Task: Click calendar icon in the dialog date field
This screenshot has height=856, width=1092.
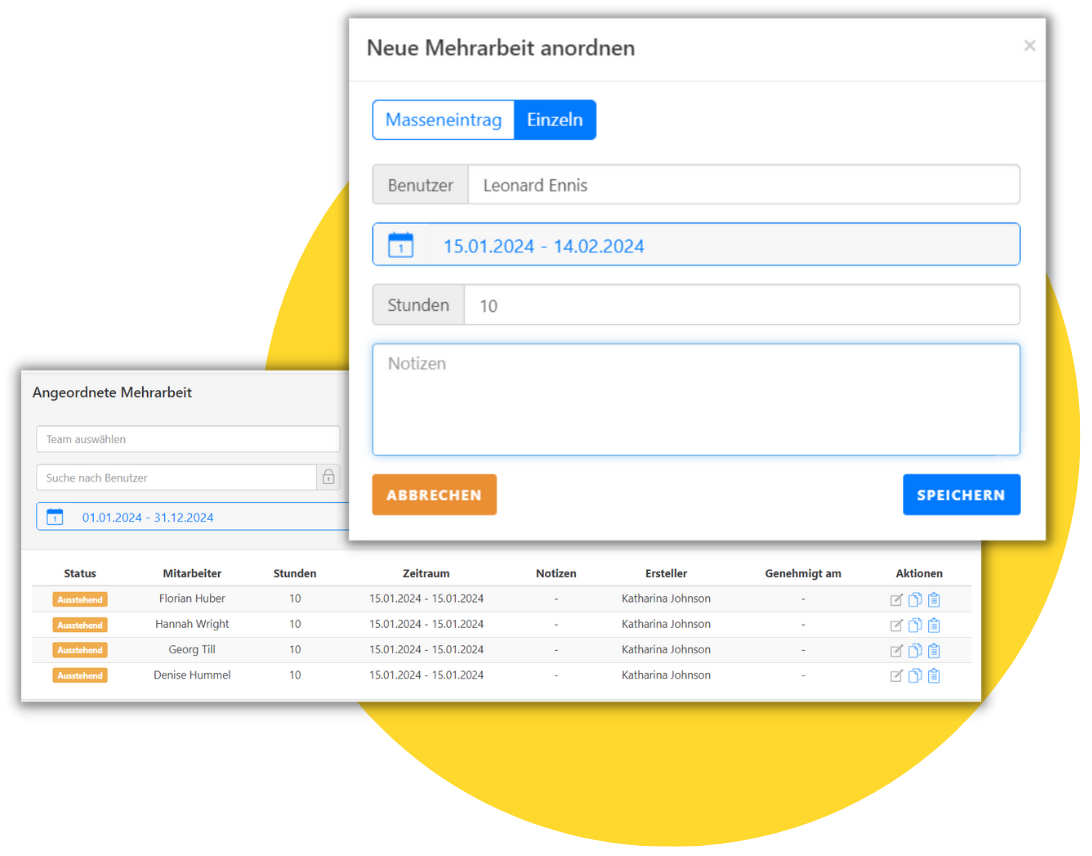Action: click(x=400, y=245)
